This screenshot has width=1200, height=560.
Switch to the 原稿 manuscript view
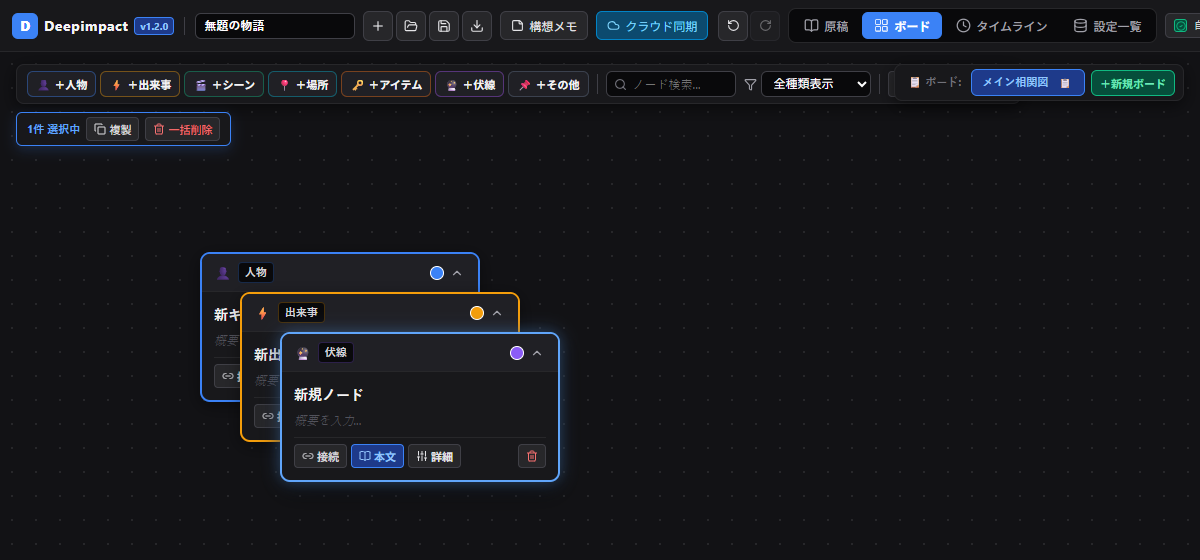pos(826,26)
